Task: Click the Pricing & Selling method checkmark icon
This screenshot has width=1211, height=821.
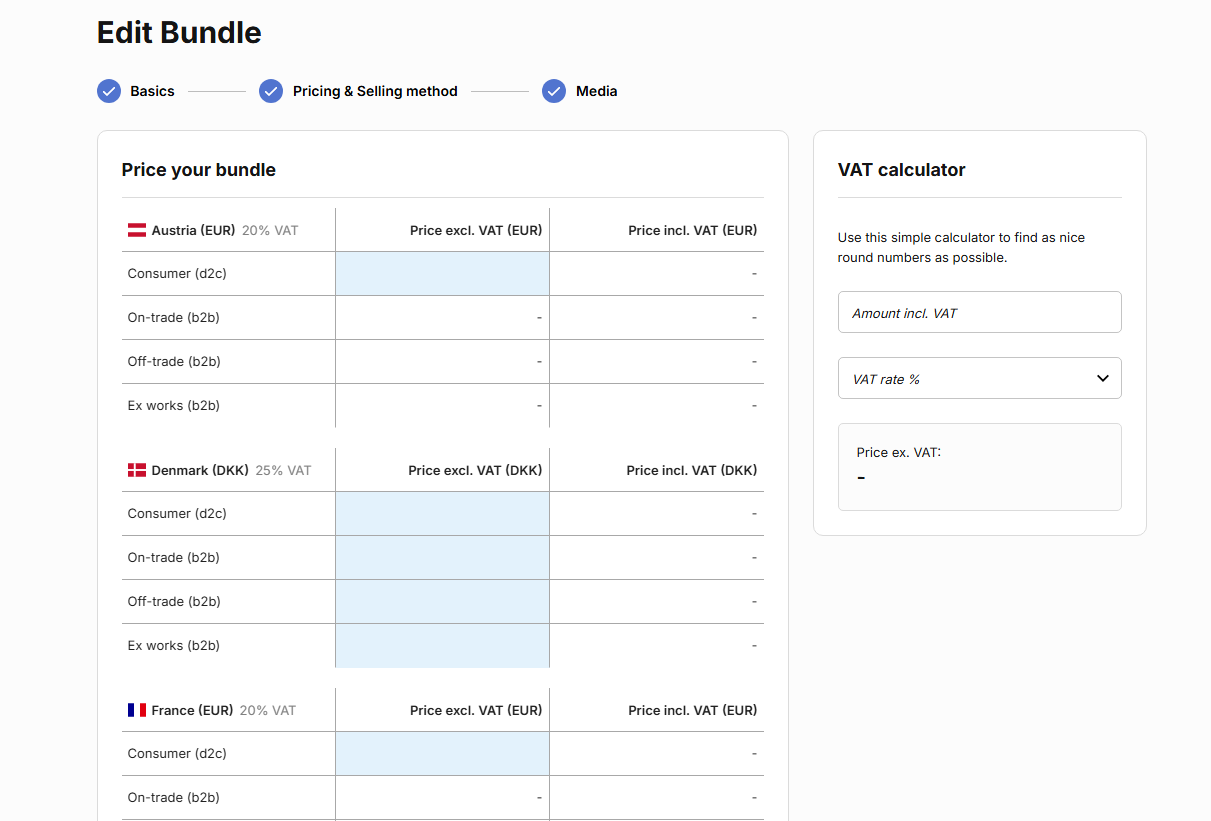Action: click(271, 91)
